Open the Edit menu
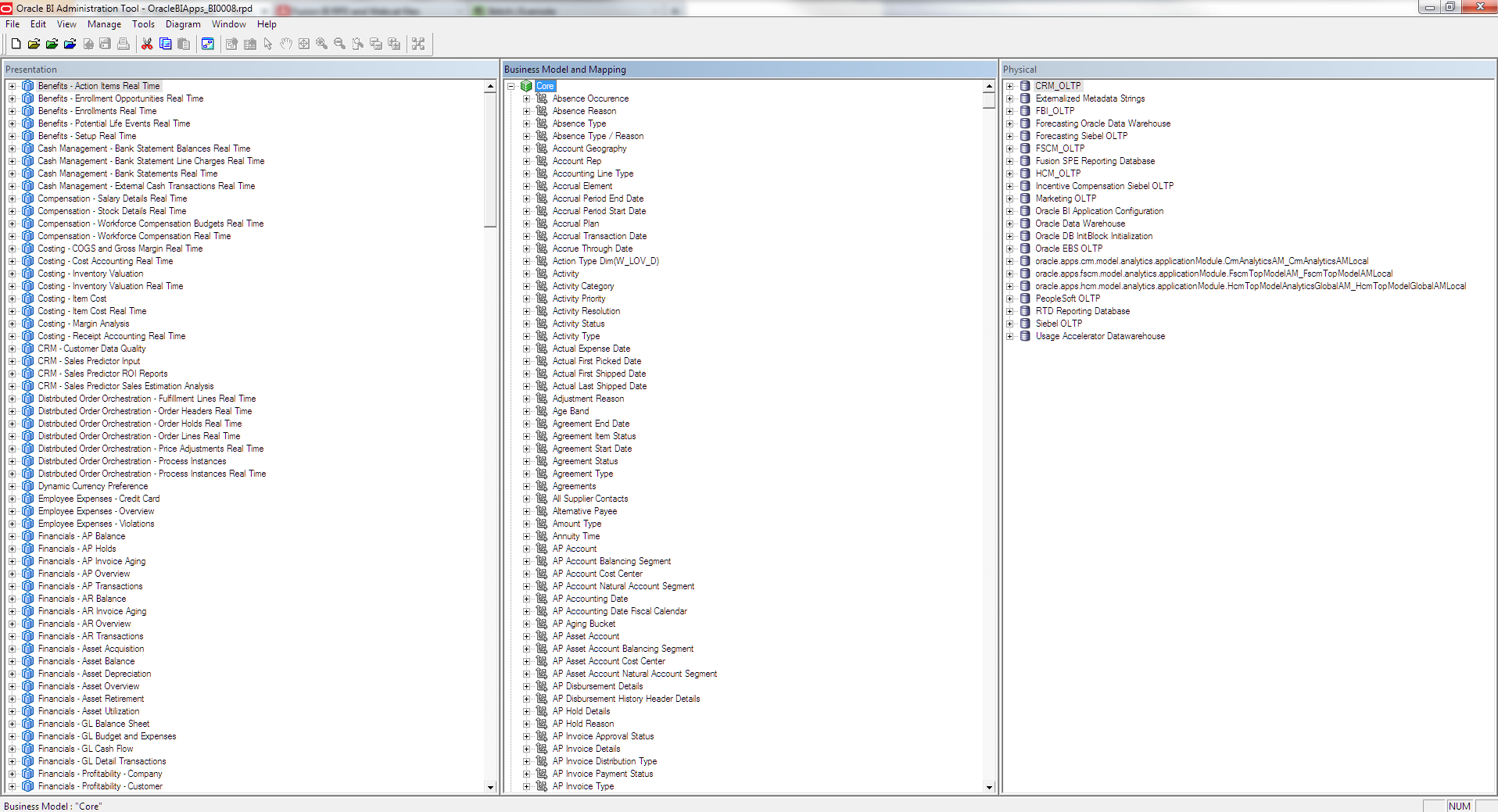Viewport: 1498px width, 812px height. pyautogui.click(x=38, y=24)
